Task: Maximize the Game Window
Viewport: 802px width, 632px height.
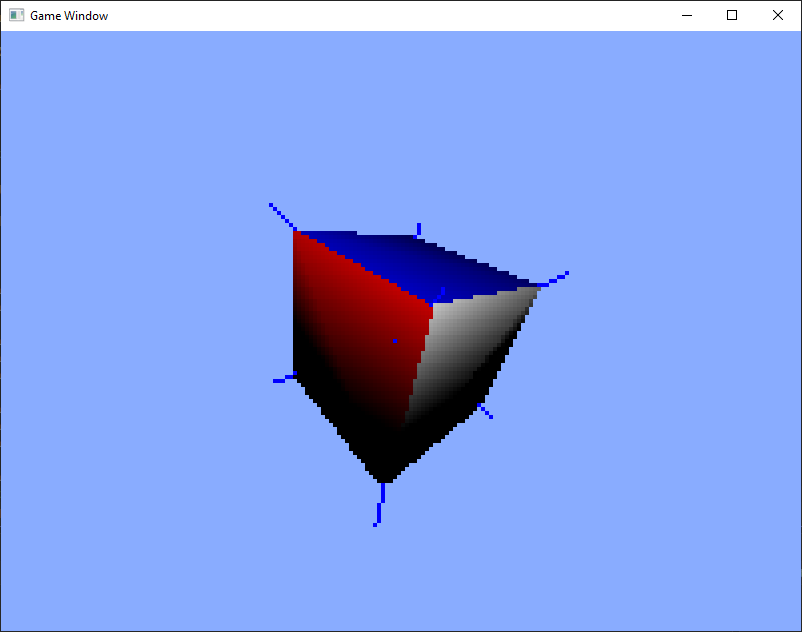Action: coord(732,15)
